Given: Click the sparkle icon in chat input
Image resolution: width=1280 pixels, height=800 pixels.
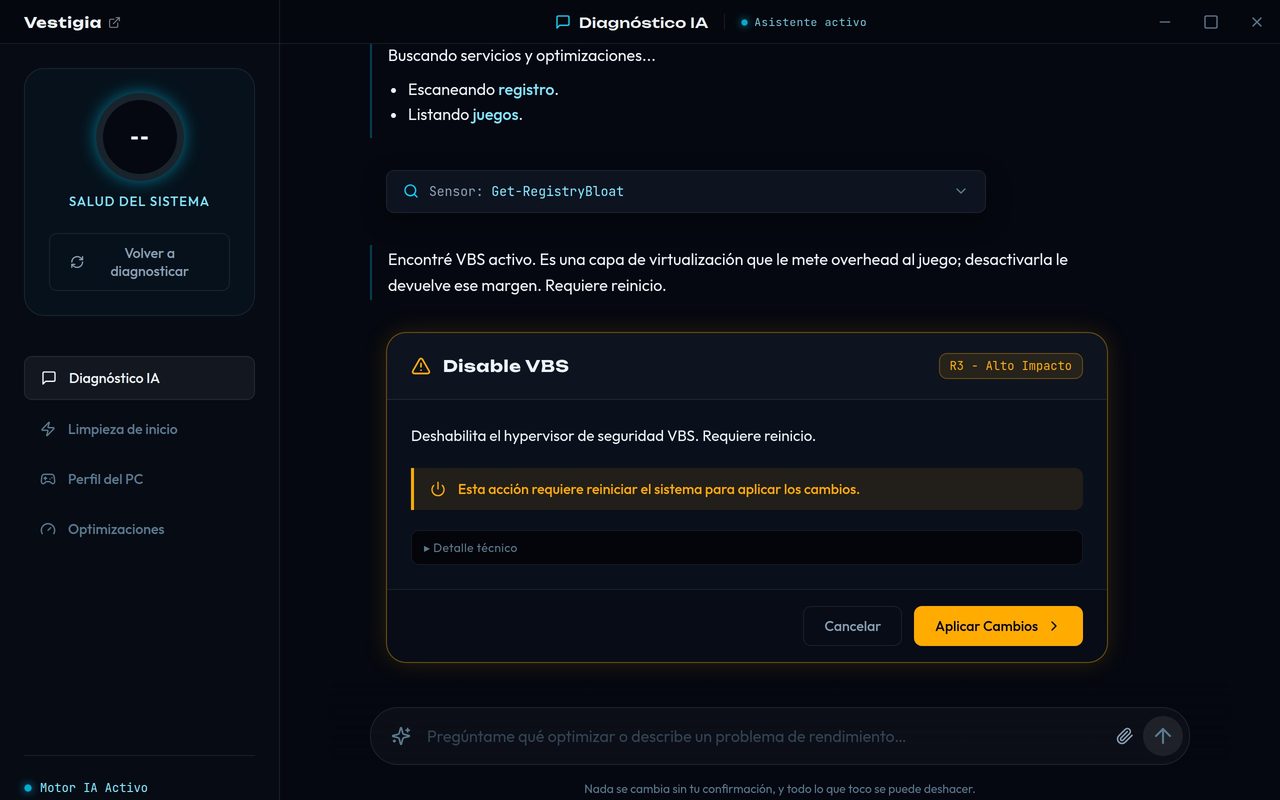Looking at the screenshot, I should coord(401,736).
